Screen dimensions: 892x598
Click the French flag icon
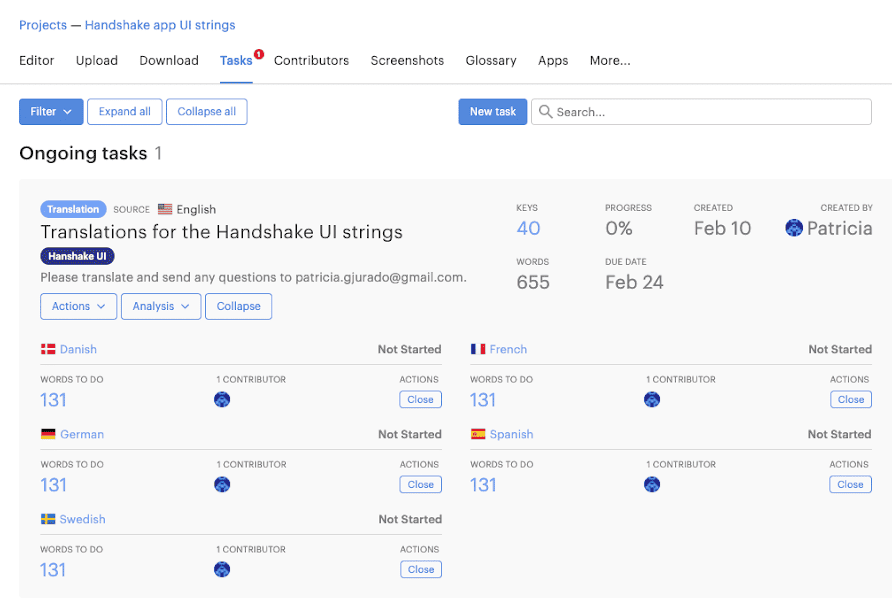[x=478, y=349]
